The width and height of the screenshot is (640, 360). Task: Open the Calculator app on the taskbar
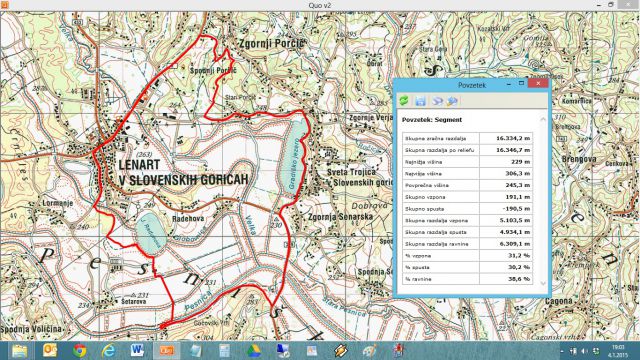[x=224, y=351]
